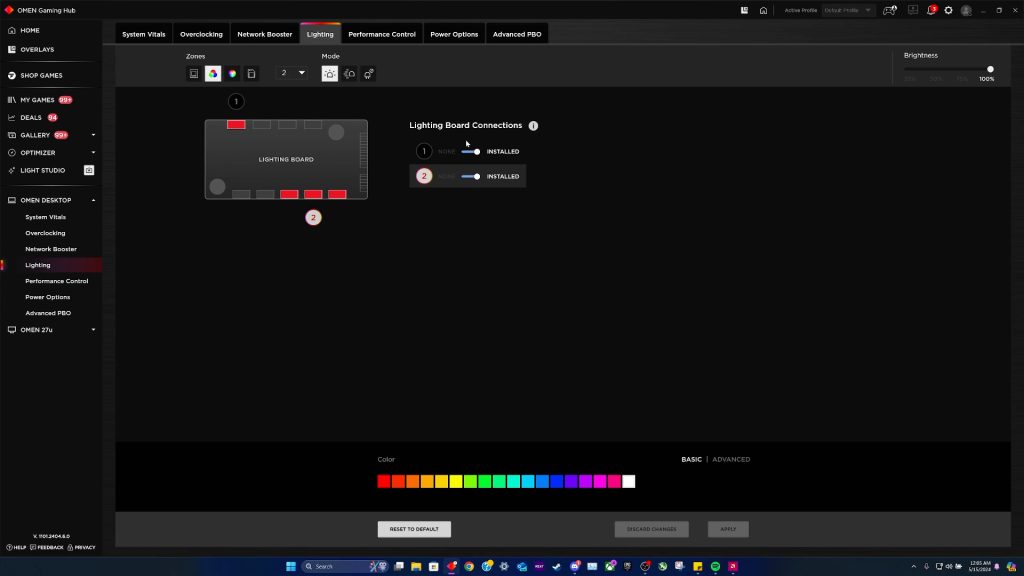1024x576 pixels.
Task: Pick the yellow color swatch
Action: tap(456, 482)
